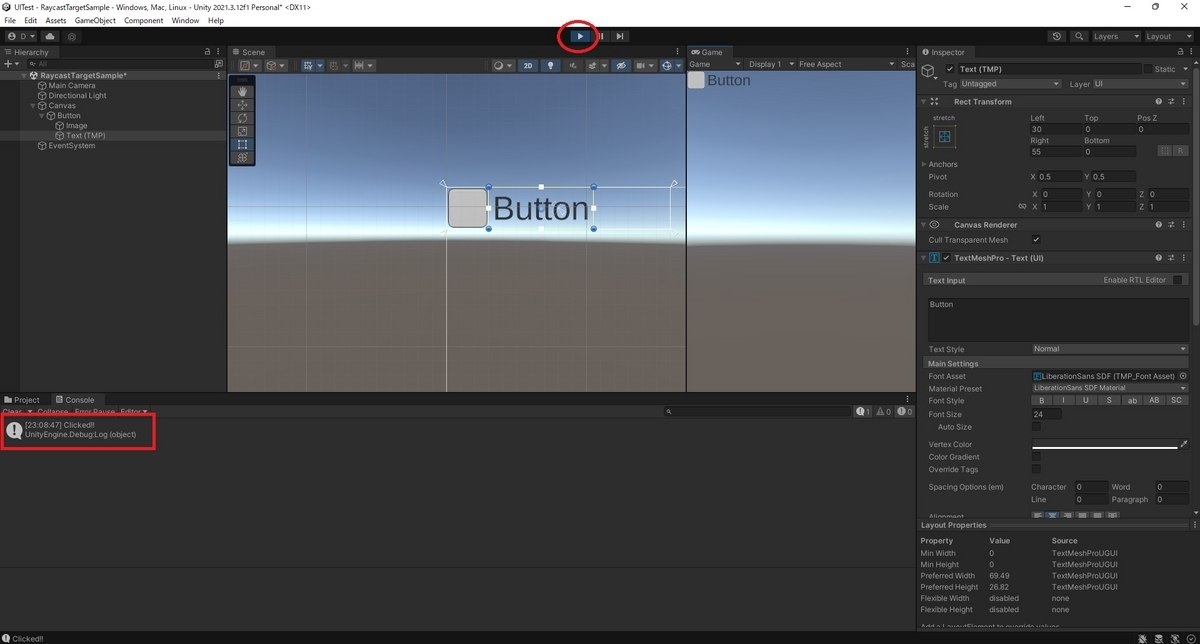Select the Scale tool in Scene overlay
This screenshot has height=644, width=1200.
[242, 131]
